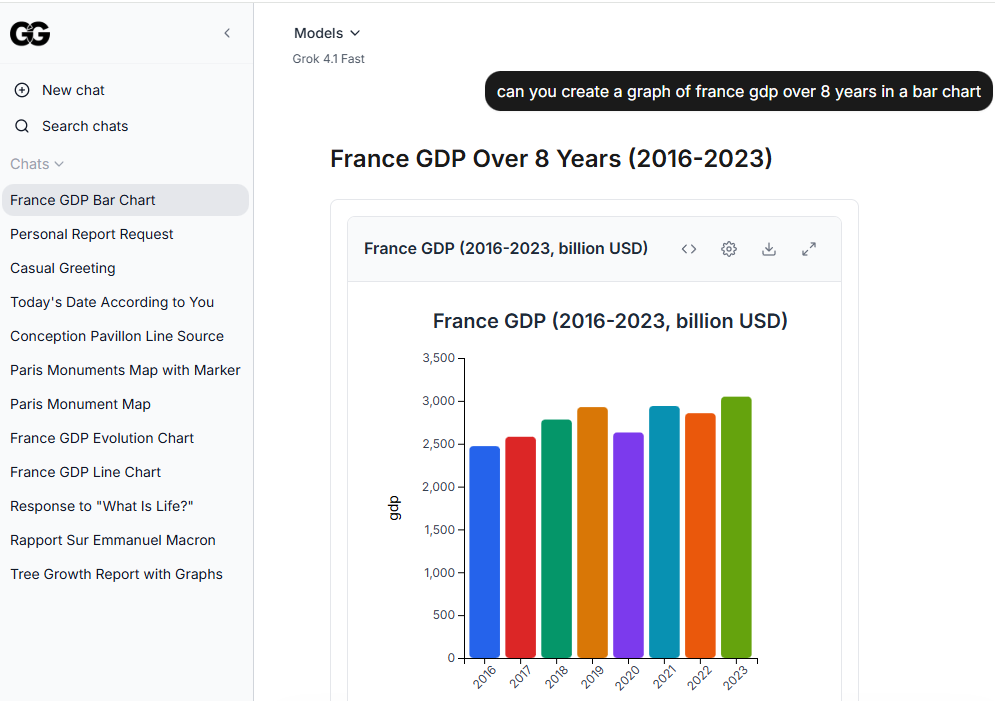This screenshot has height=701, width=995.
Task: Open the Rapport Sur Emmanuel Macron chat
Action: (113, 540)
